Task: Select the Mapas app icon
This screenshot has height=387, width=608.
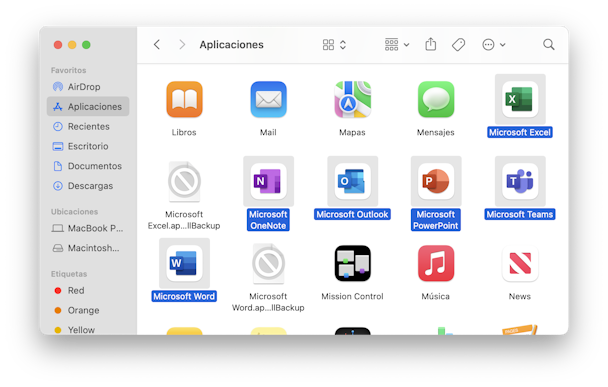Action: [352, 99]
